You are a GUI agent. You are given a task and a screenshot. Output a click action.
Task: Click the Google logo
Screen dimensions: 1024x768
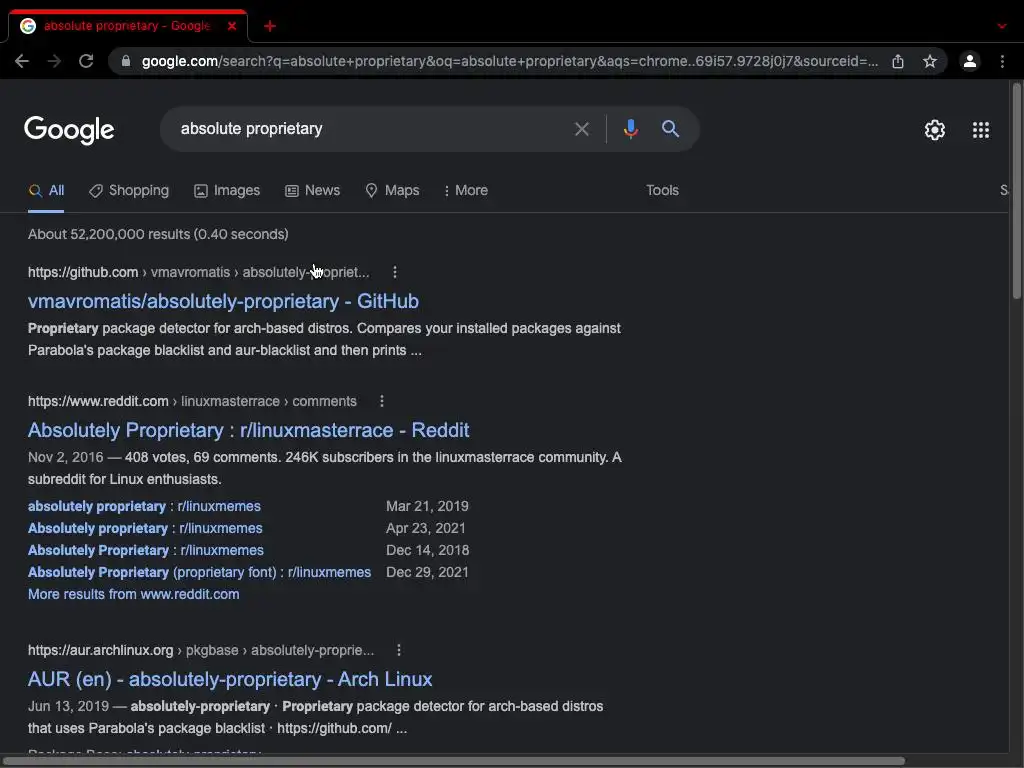click(x=69, y=130)
